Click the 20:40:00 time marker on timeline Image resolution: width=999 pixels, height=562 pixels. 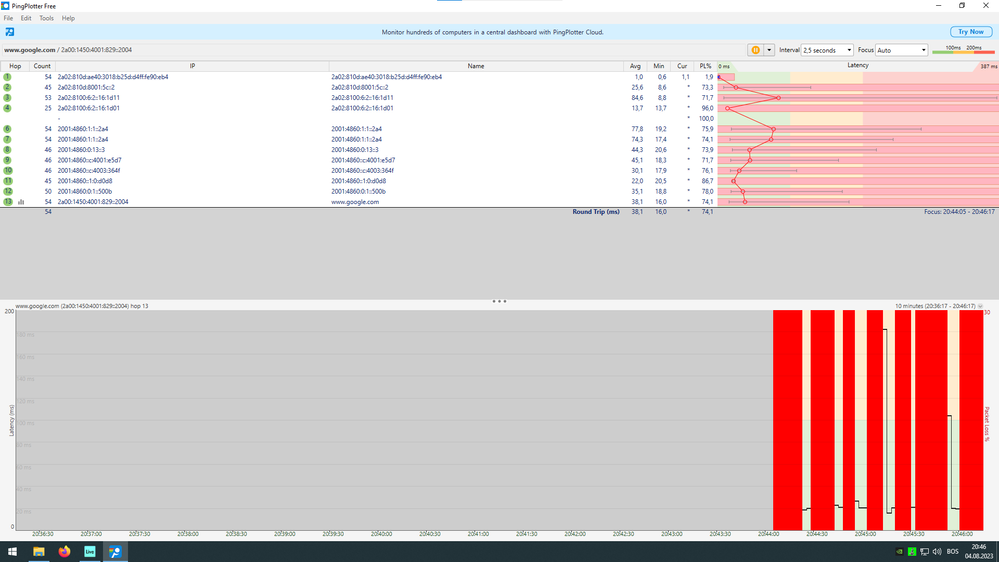(381, 534)
